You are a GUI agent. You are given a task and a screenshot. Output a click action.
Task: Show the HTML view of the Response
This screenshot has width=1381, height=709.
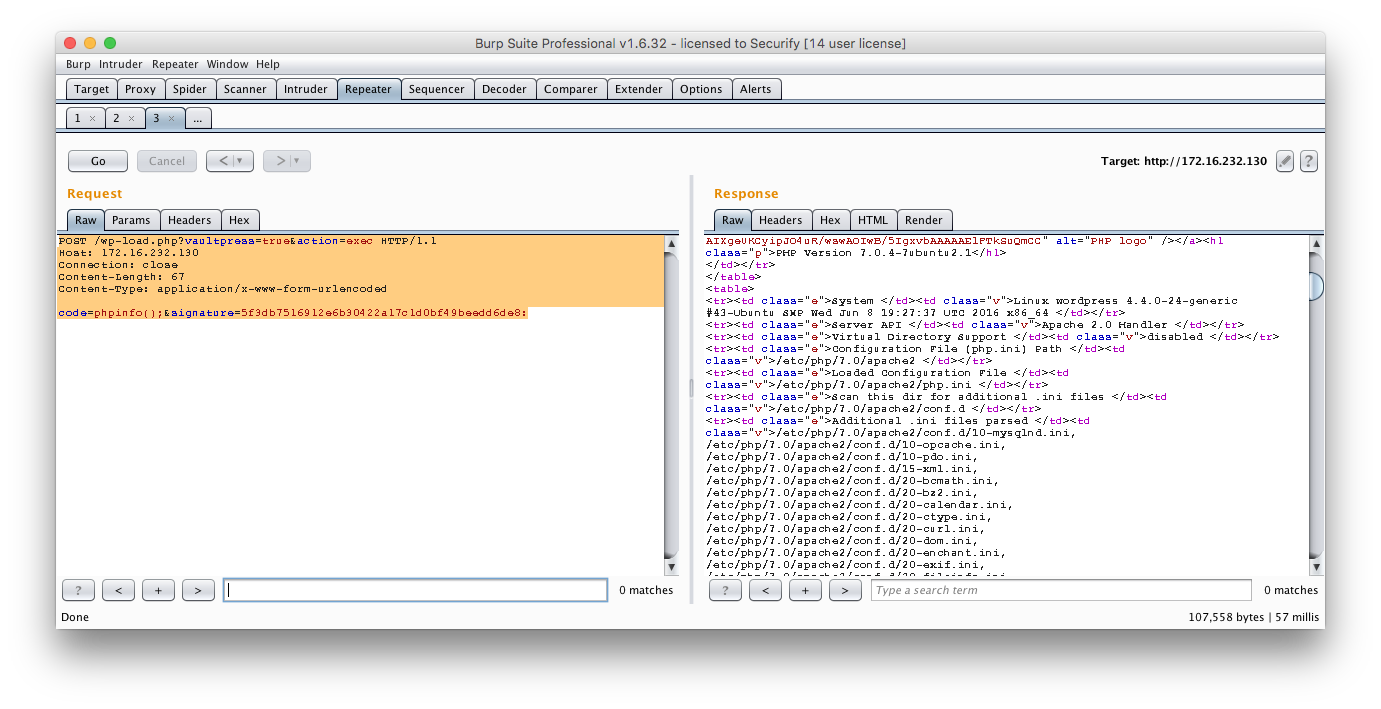[873, 220]
